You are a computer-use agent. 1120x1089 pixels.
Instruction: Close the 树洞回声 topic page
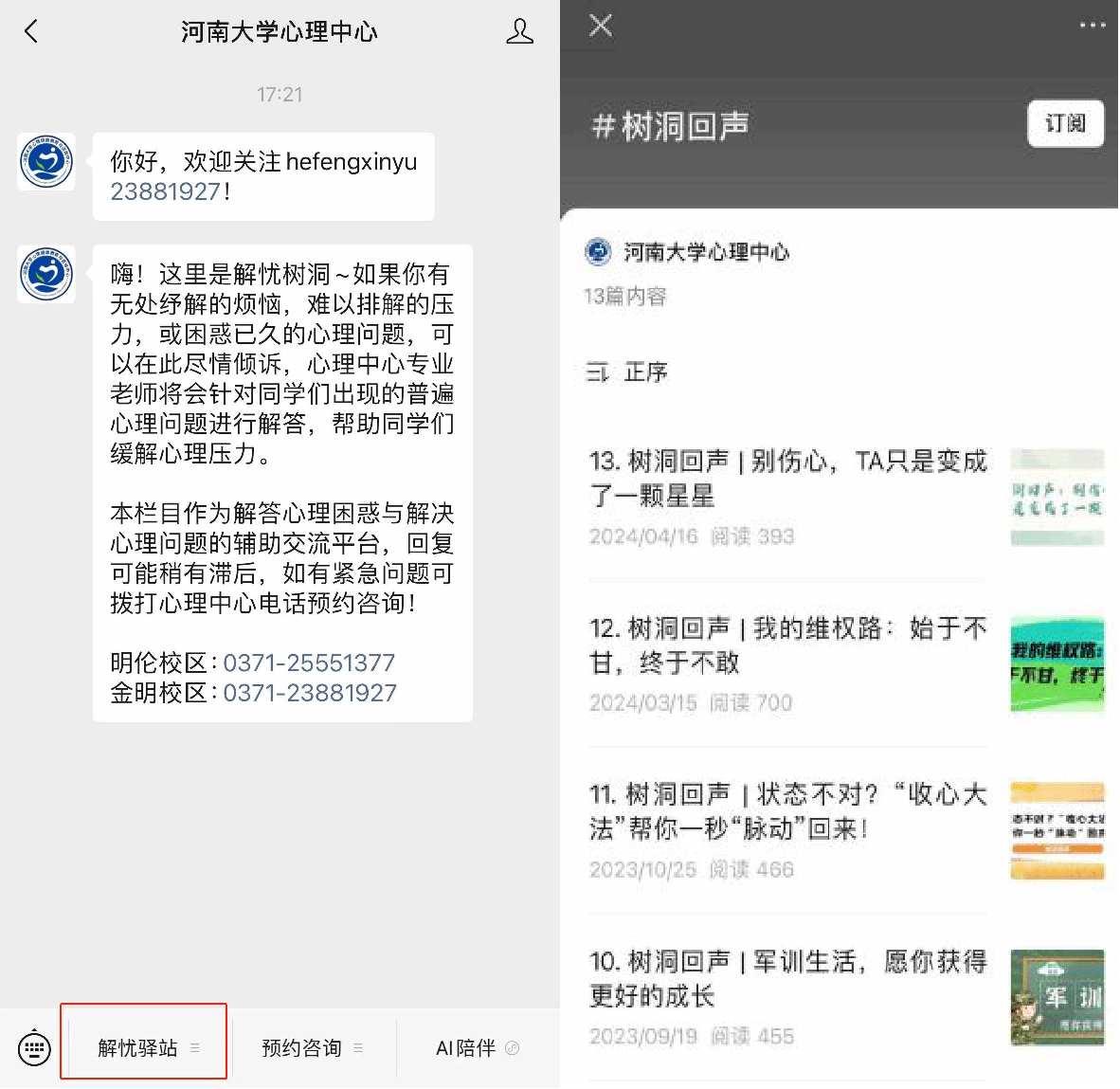601,26
